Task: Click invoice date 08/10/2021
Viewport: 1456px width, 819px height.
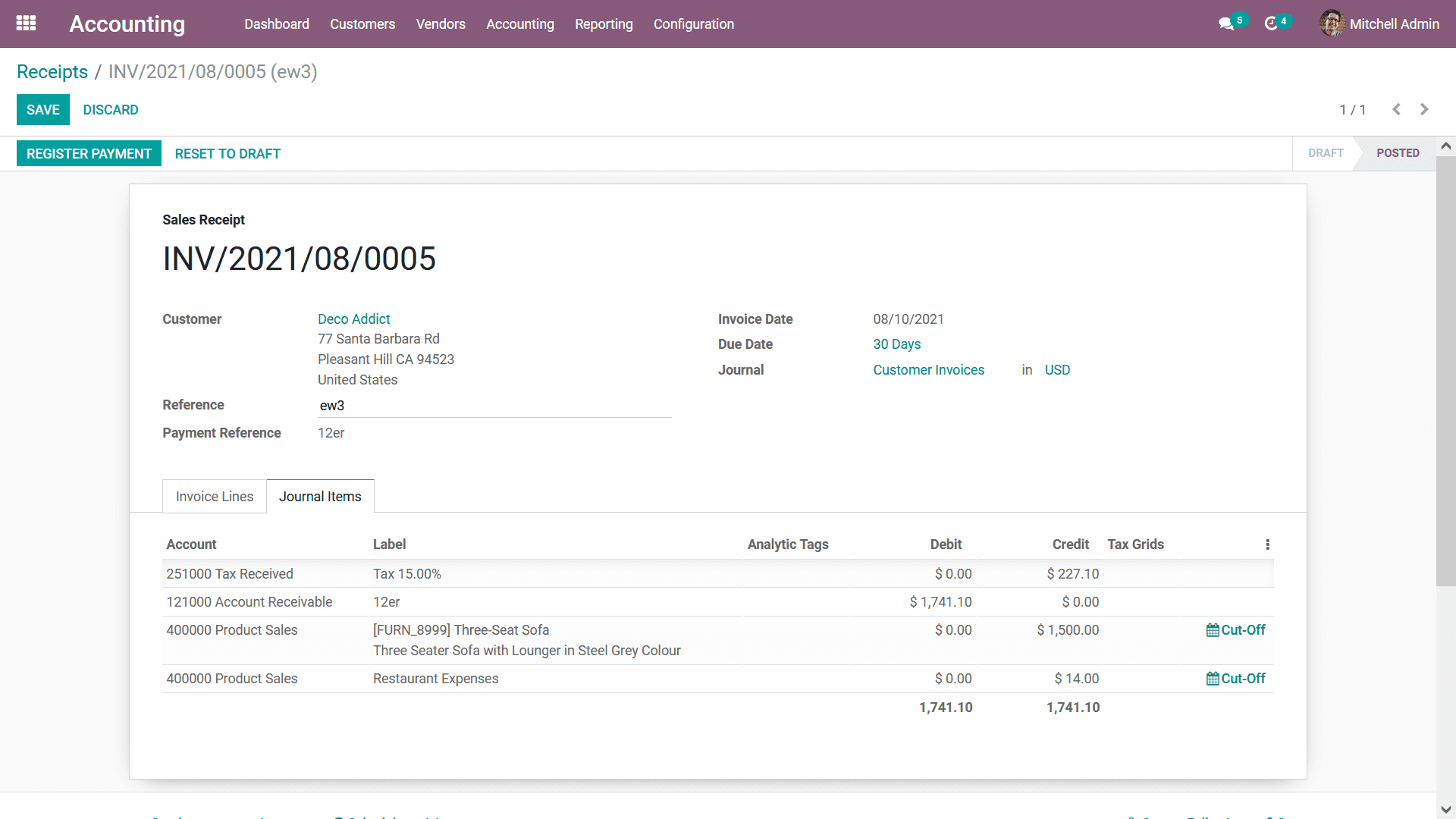Action: [908, 319]
